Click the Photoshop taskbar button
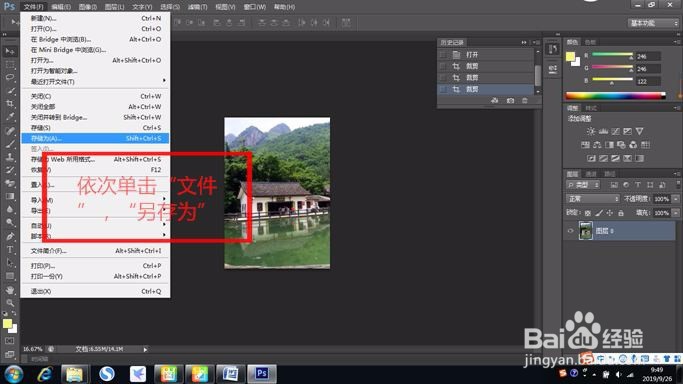The width and height of the screenshot is (683, 384). click(261, 374)
